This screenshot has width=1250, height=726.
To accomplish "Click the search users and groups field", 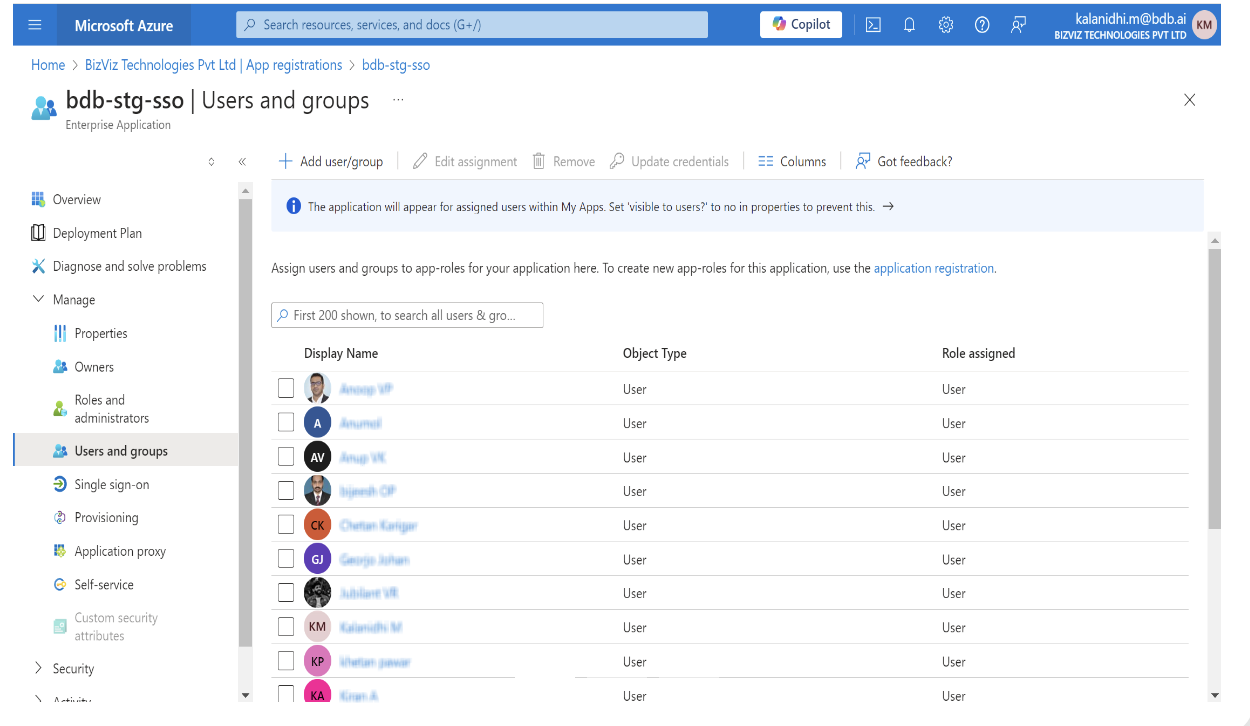I will (x=407, y=315).
